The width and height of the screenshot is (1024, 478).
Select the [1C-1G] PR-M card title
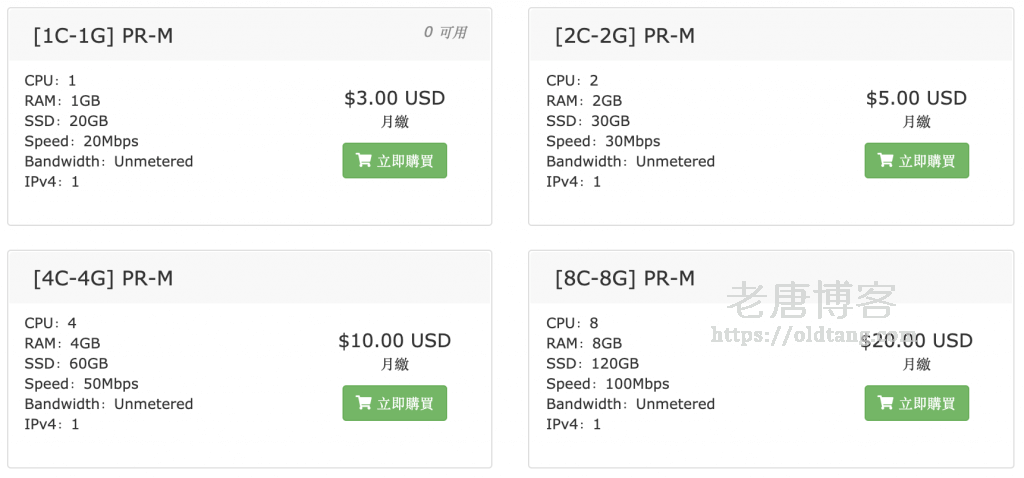[103, 36]
